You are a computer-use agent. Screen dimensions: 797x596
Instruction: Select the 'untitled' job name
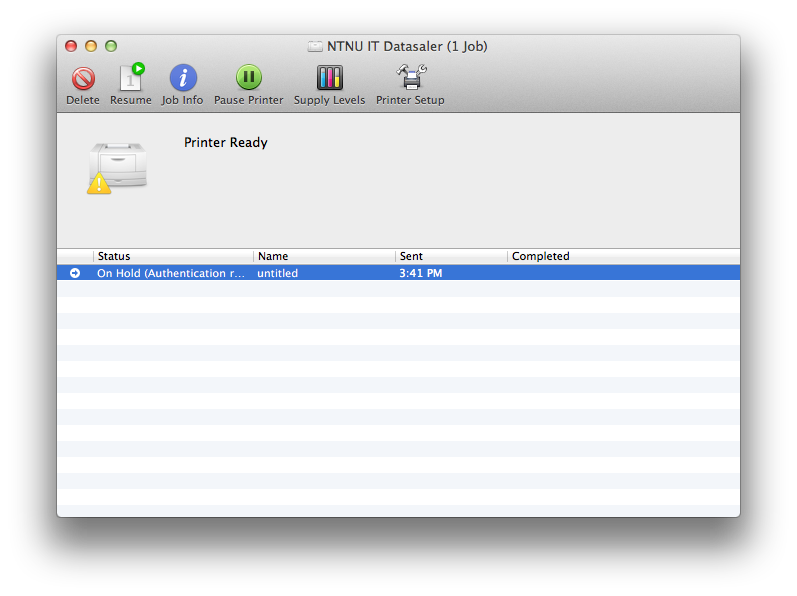[x=278, y=273]
